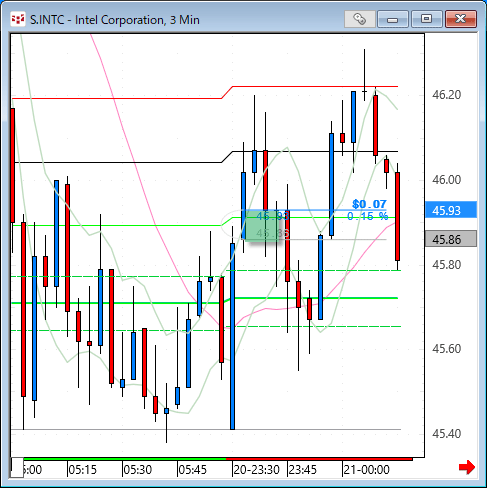Click the 23:45 time axis label
The width and height of the screenshot is (487, 488).
[302, 470]
